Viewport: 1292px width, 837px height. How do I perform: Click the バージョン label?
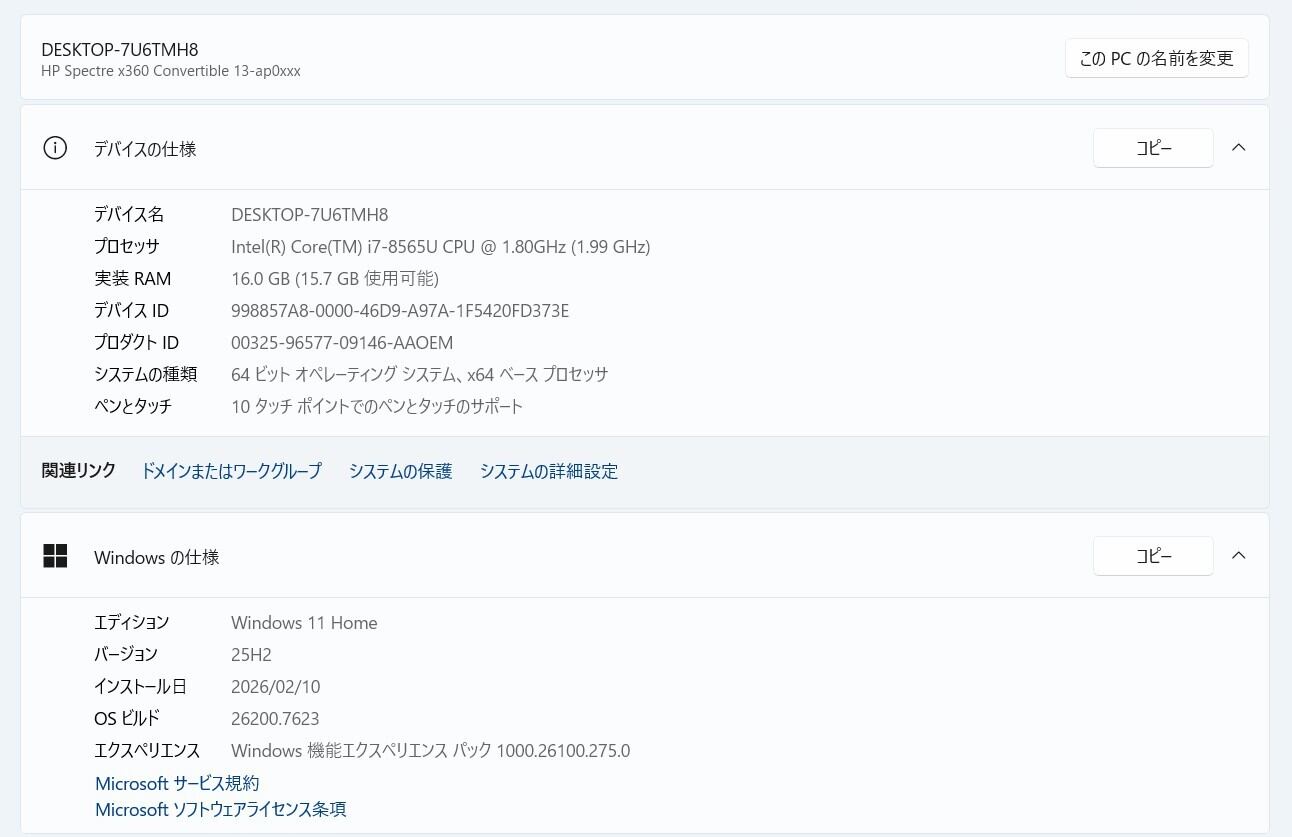[126, 654]
